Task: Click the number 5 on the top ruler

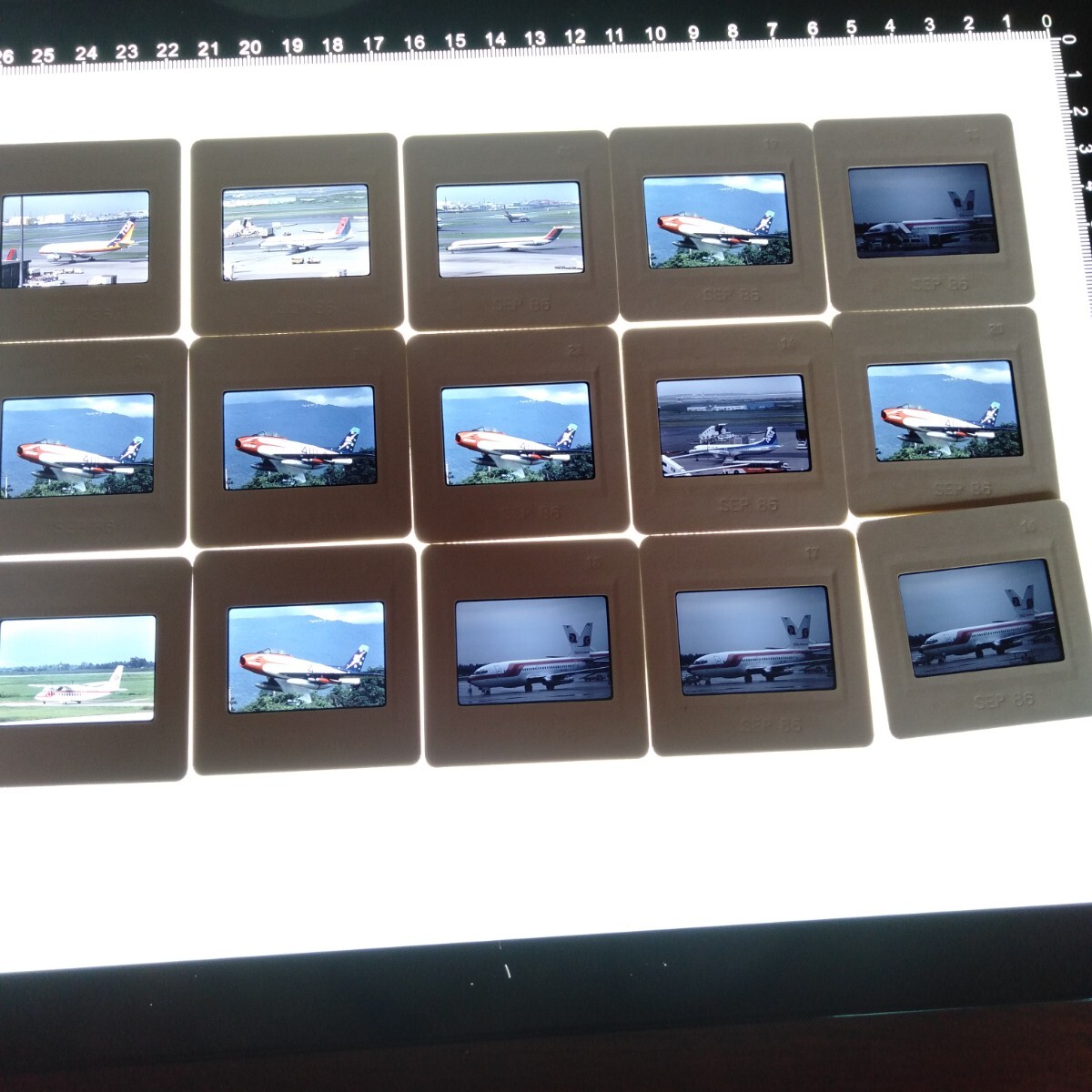Action: [851, 27]
